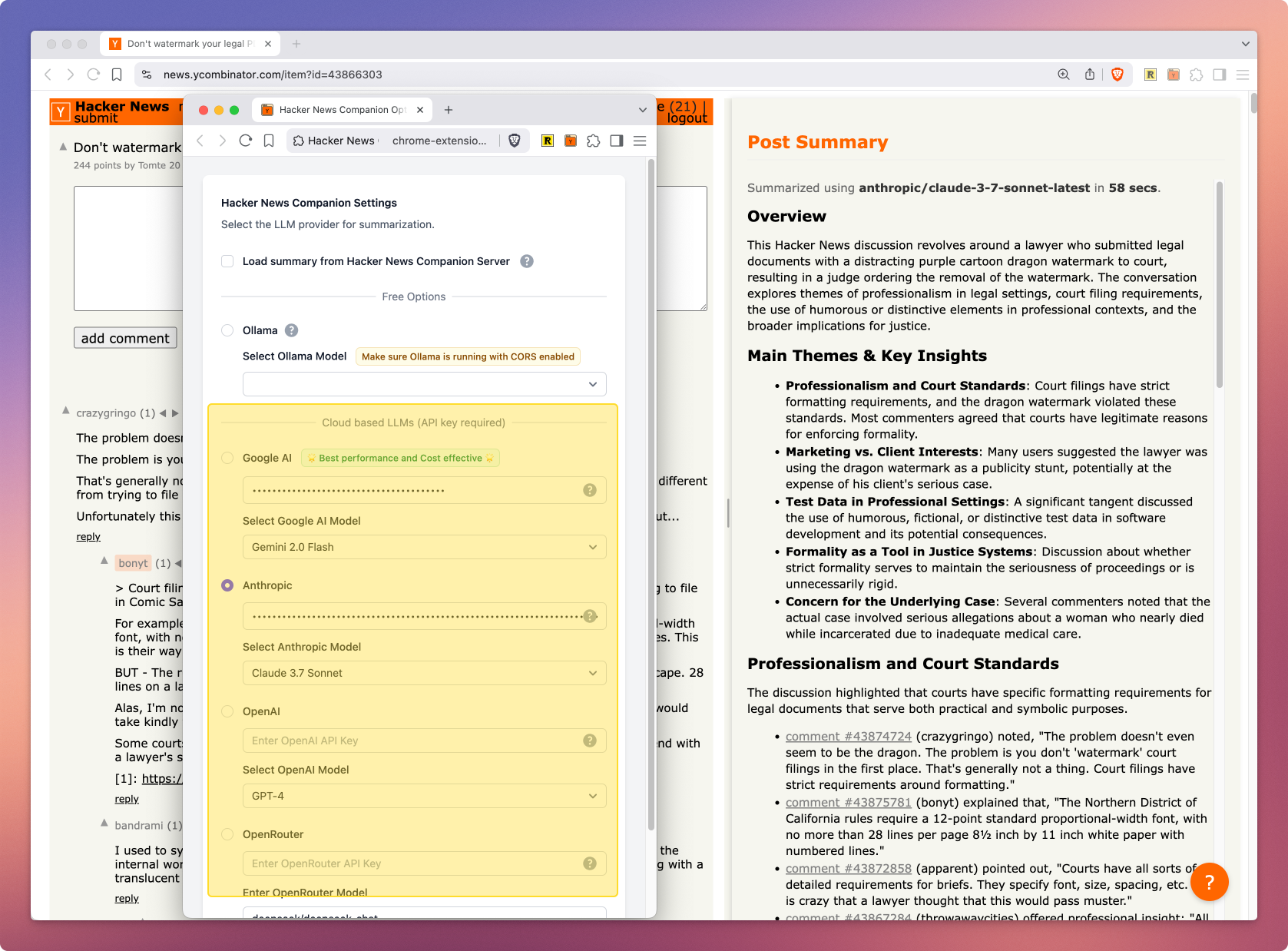Select the OpenAI provider radio button
This screenshot has height=951, width=1288.
[227, 711]
